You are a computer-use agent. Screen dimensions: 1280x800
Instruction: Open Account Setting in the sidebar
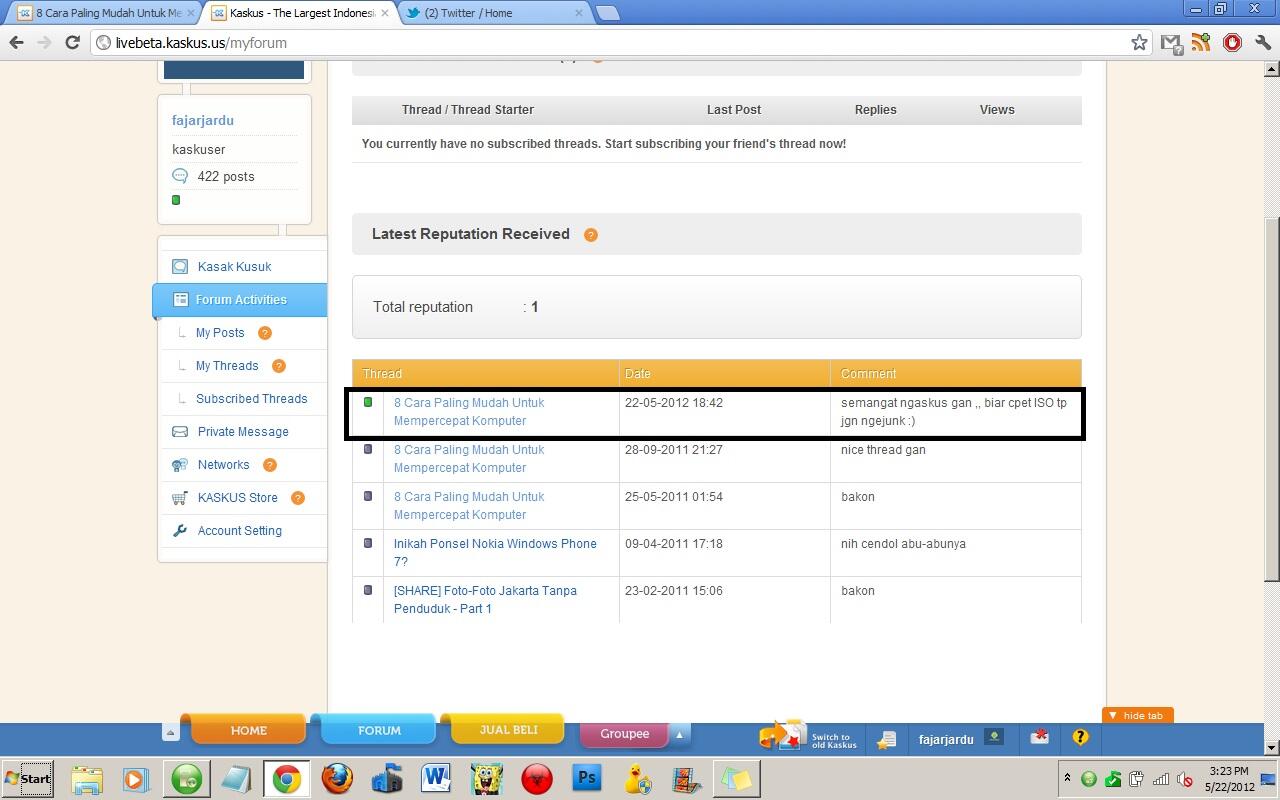click(x=239, y=531)
